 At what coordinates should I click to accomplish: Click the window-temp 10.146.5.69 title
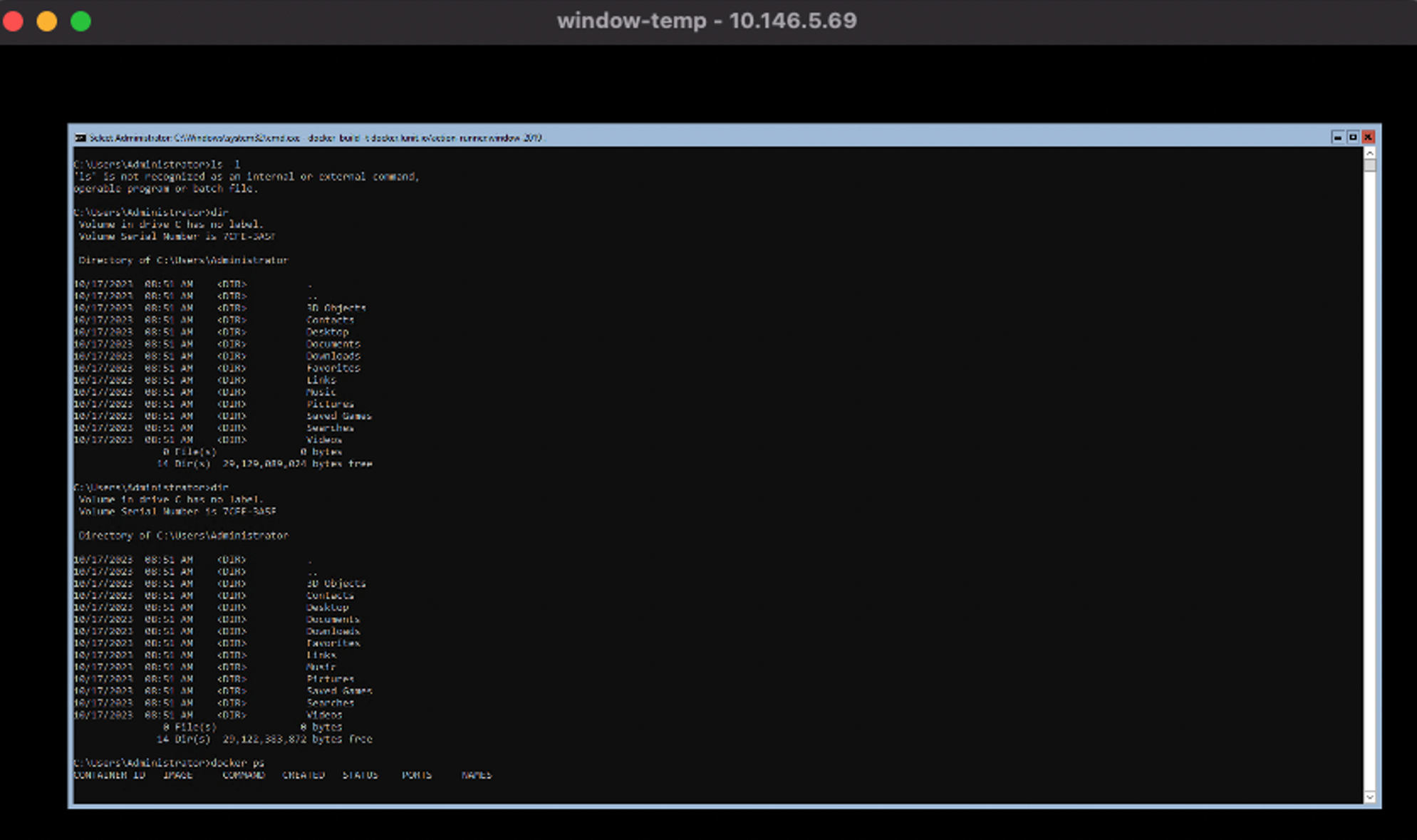click(707, 21)
